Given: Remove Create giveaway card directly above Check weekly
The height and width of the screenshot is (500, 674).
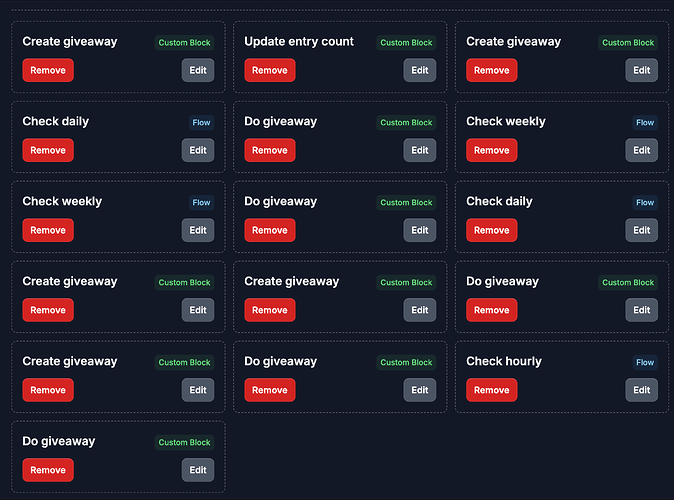Looking at the screenshot, I should 491,70.
